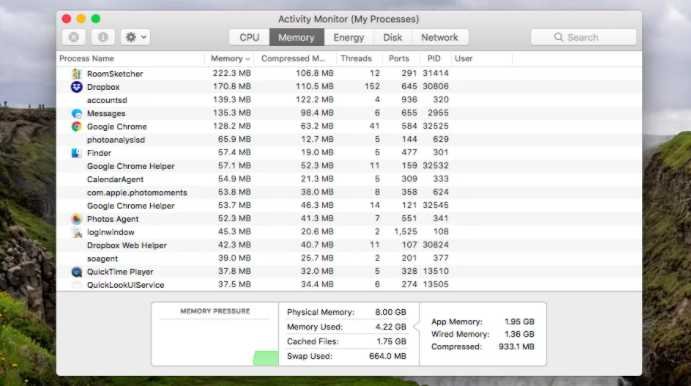Sort by Threads column header
691x386 pixels.
click(x=356, y=59)
